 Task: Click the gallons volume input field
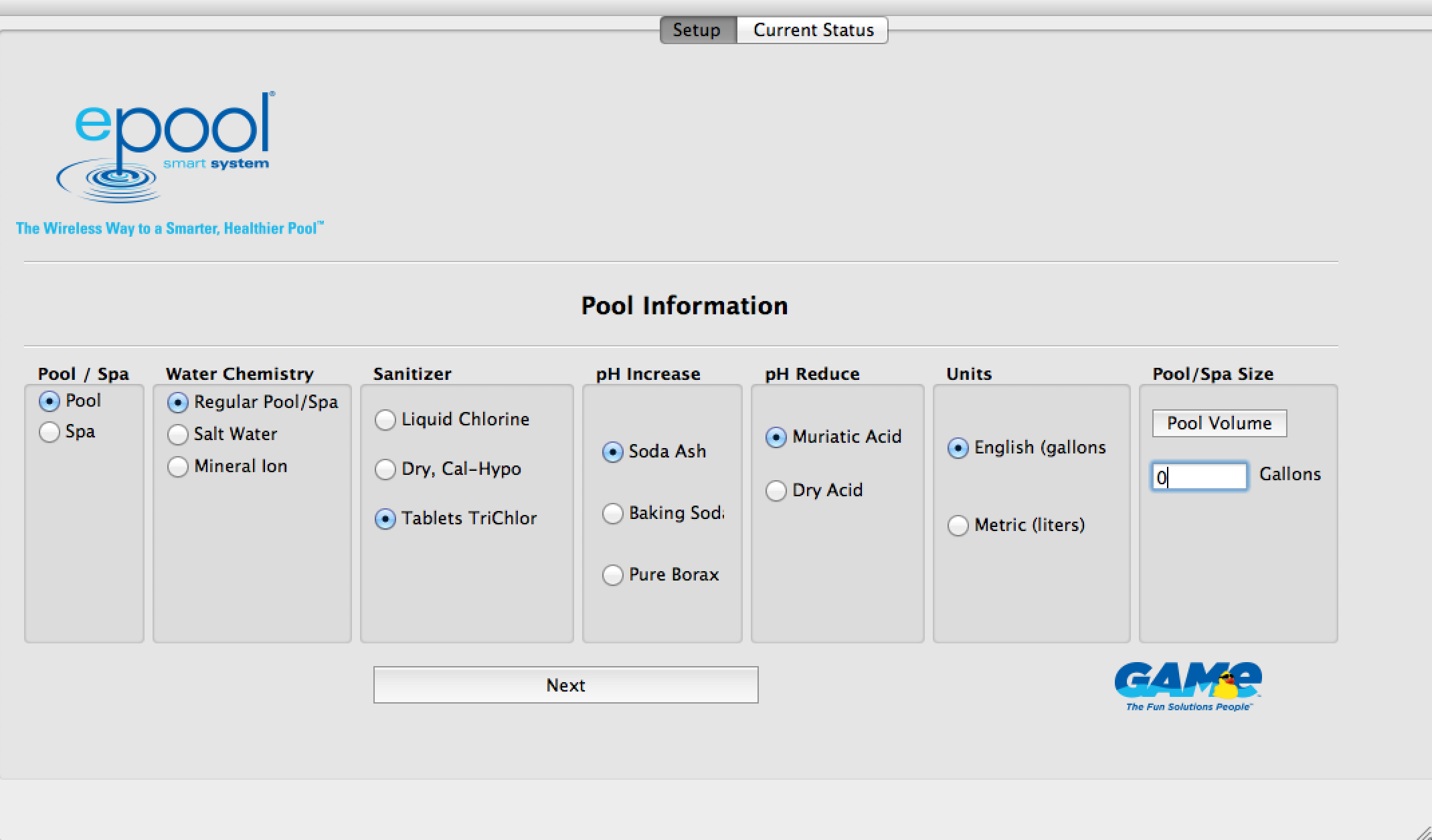(1198, 476)
